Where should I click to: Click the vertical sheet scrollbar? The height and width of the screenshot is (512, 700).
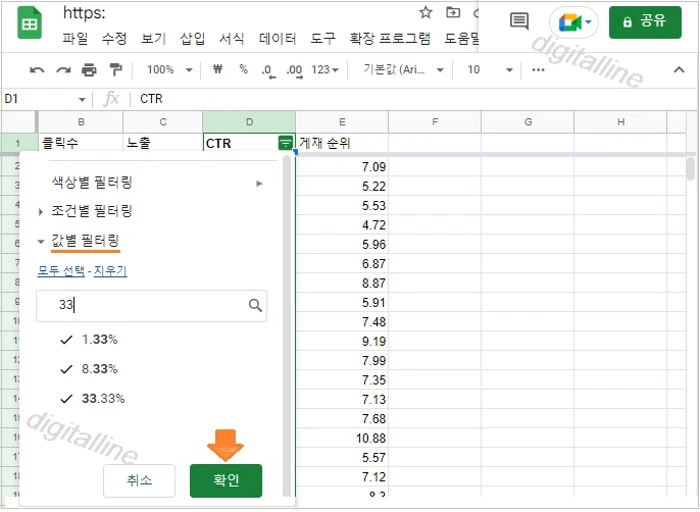click(x=691, y=169)
